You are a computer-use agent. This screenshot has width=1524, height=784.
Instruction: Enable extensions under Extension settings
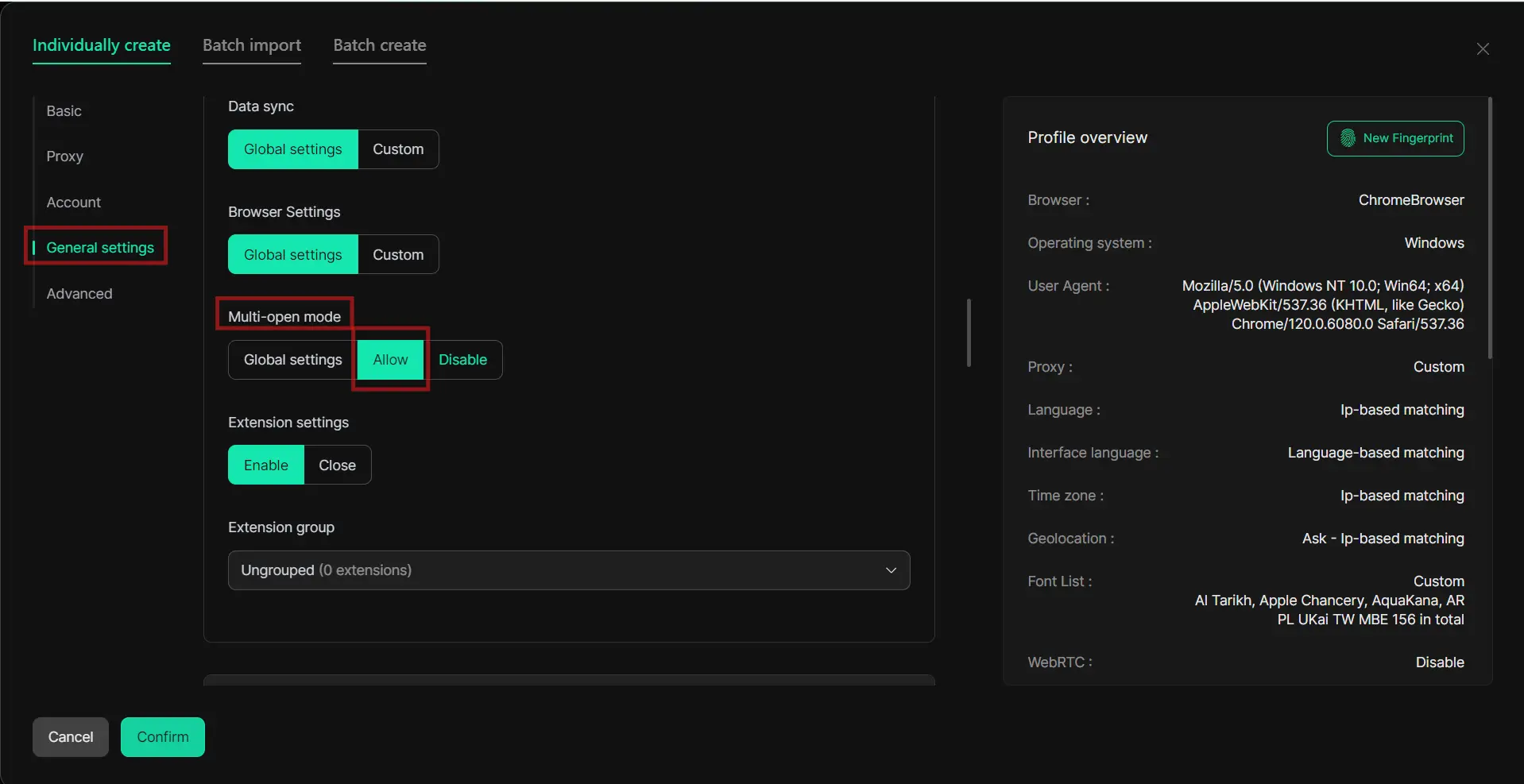click(x=266, y=465)
